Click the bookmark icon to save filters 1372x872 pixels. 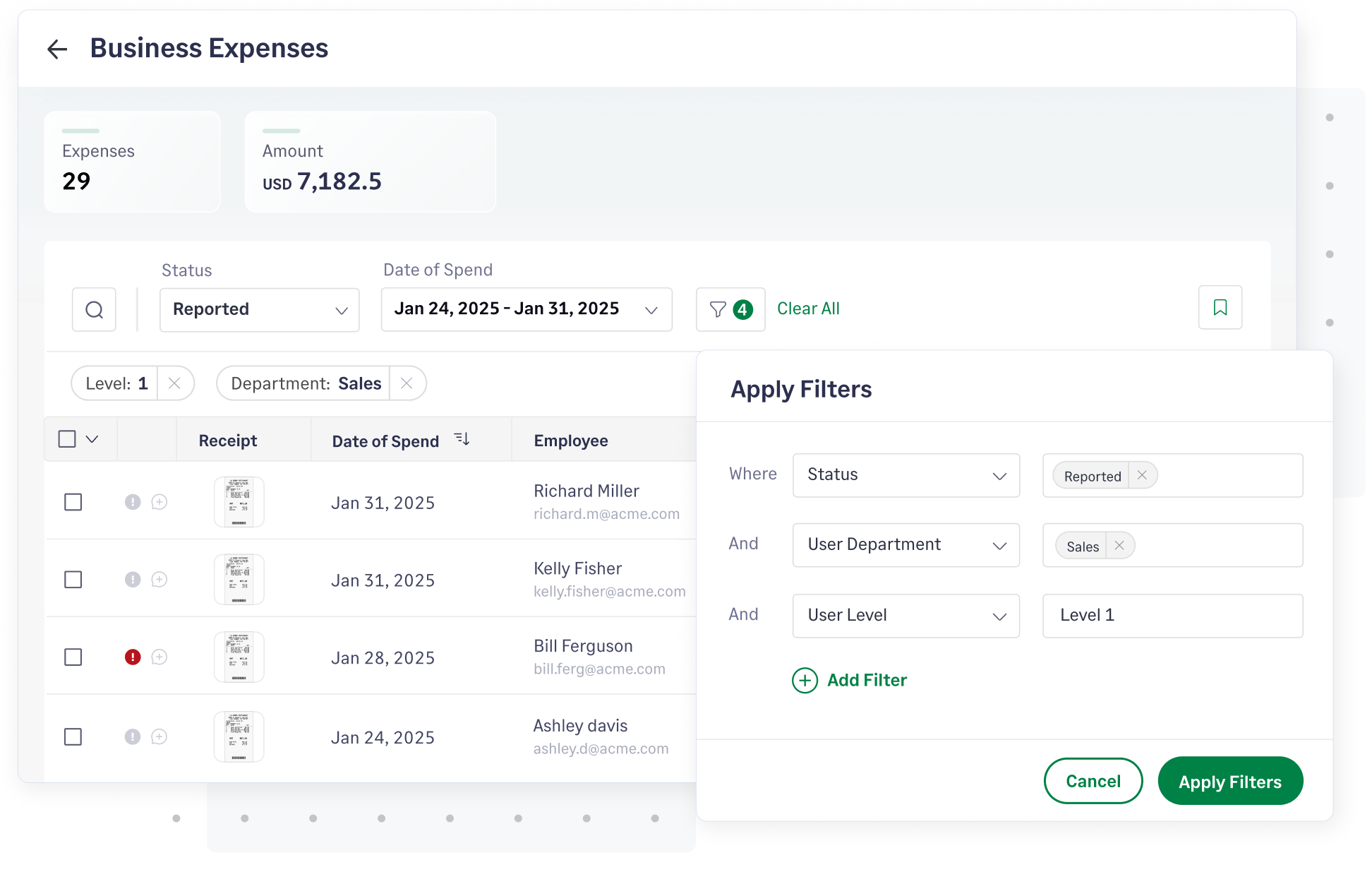pyautogui.click(x=1220, y=307)
